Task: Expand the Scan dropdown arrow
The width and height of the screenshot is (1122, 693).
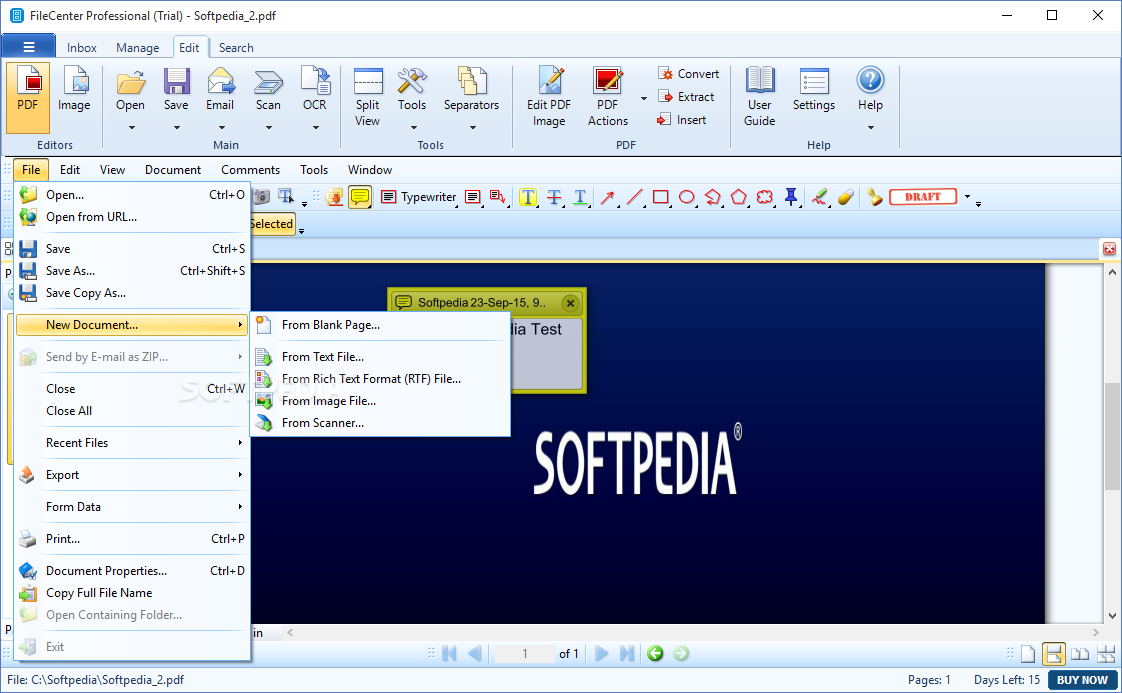Action: (268, 127)
